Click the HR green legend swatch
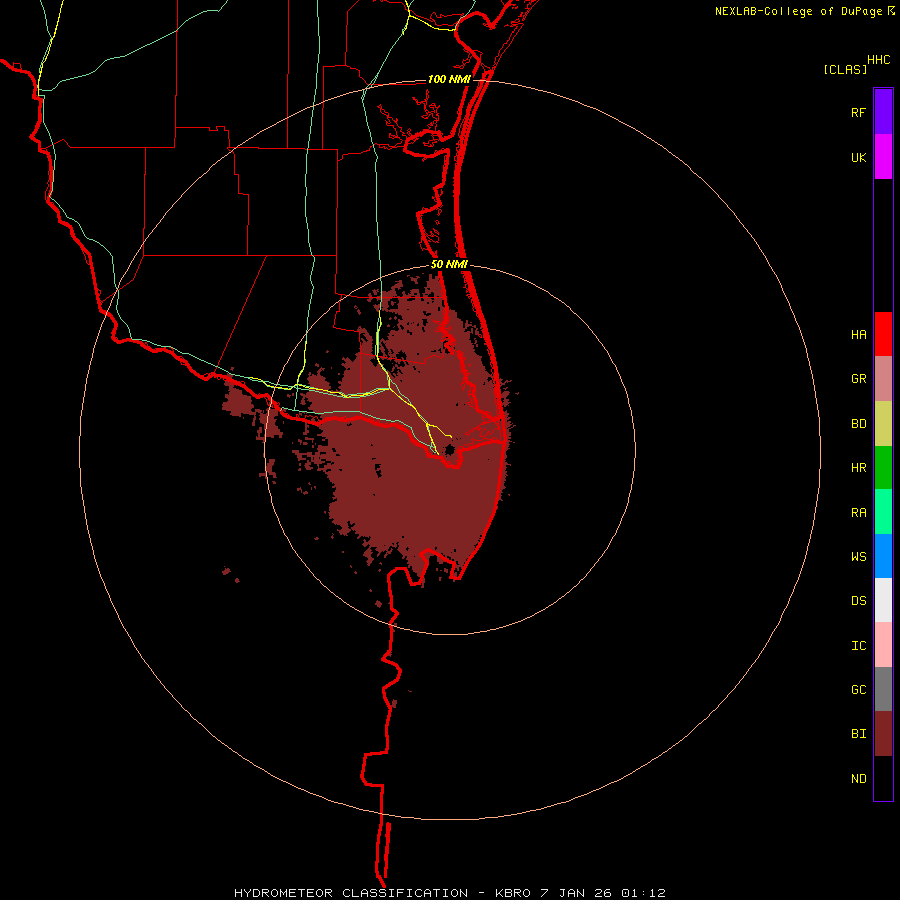 coord(883,468)
